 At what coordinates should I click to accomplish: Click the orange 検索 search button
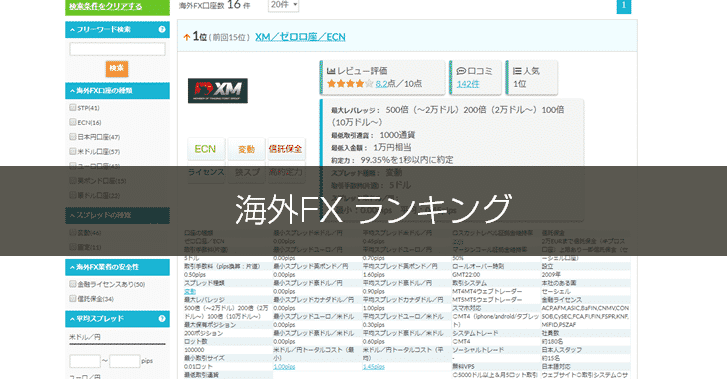[x=117, y=68]
